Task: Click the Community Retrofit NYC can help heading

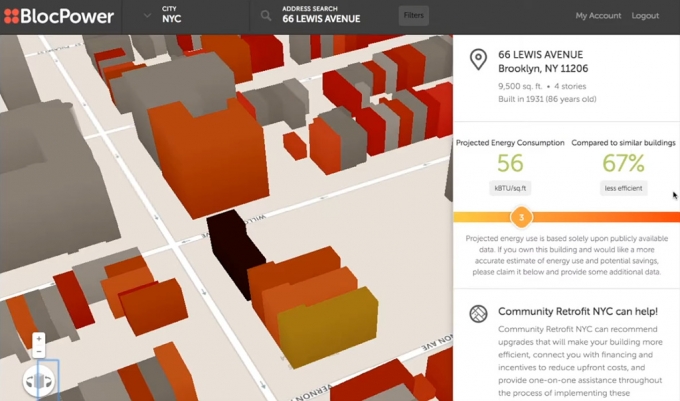Action: pyautogui.click(x=578, y=311)
